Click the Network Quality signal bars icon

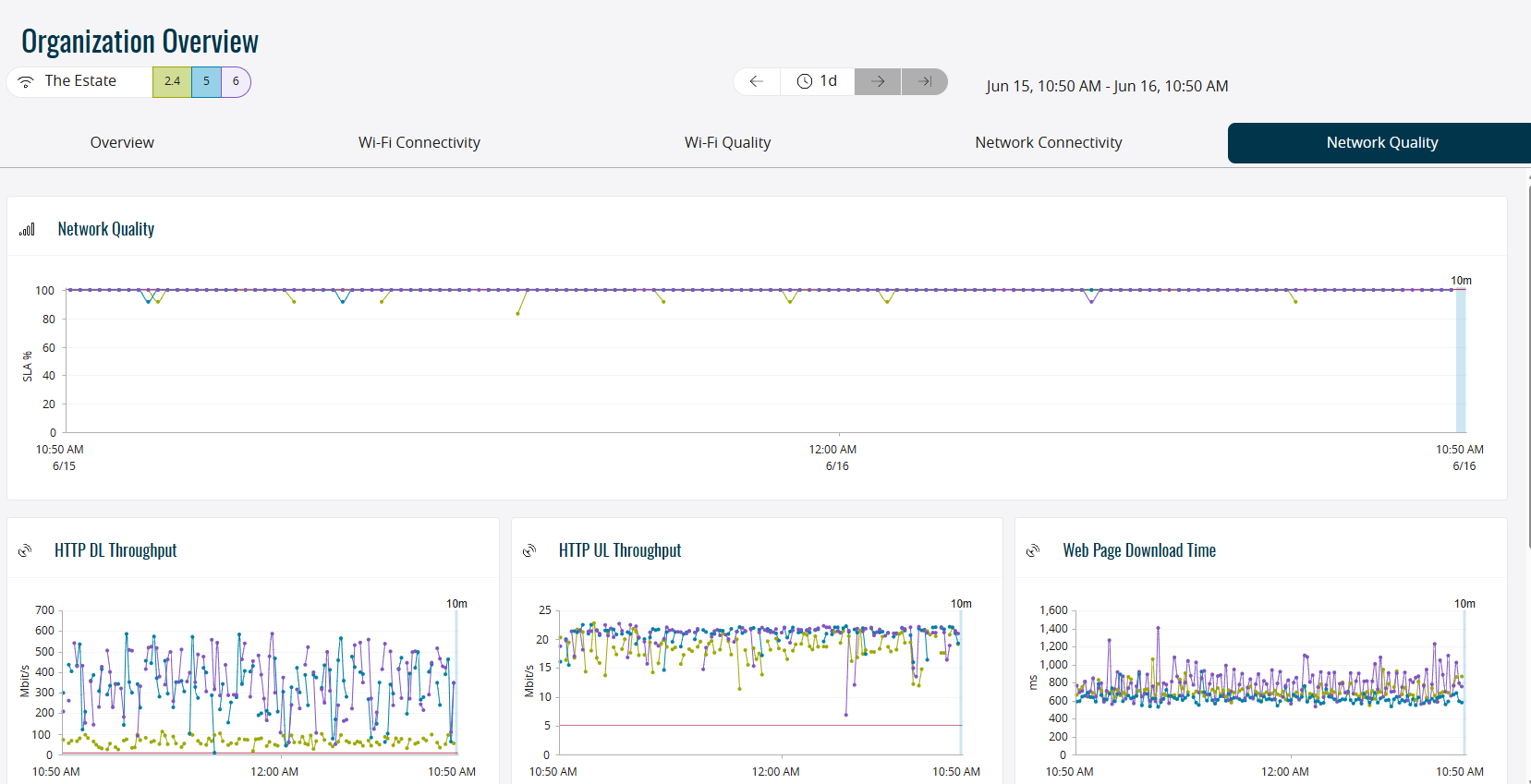[27, 229]
